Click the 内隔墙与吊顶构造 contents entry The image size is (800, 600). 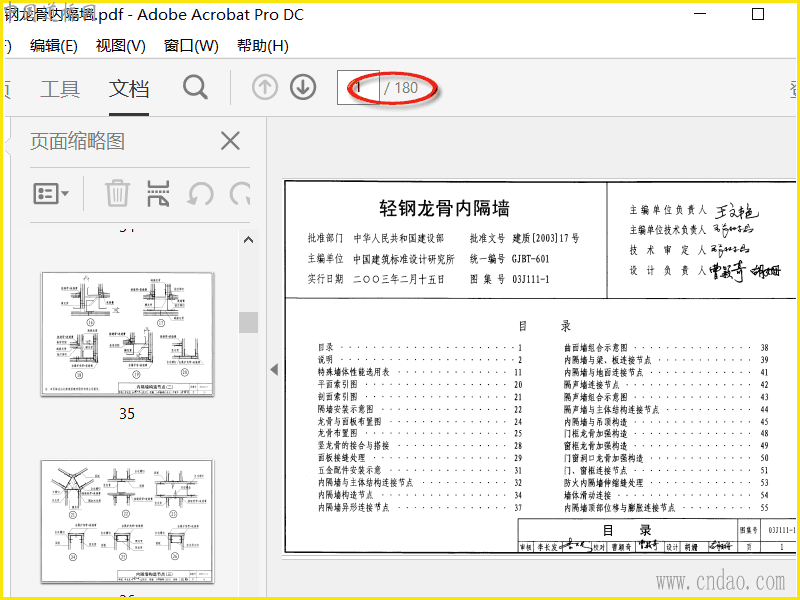(595, 421)
